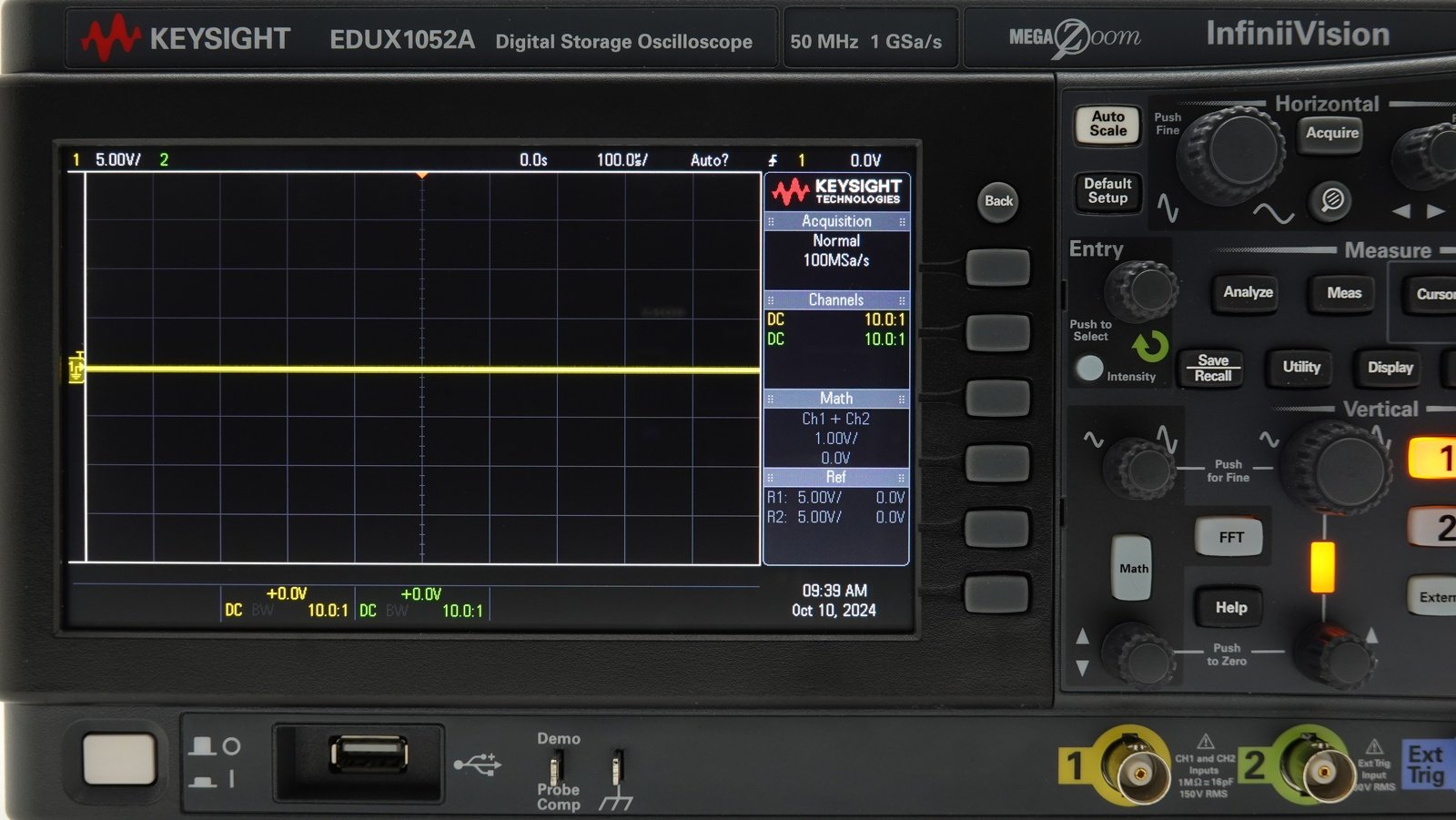This screenshot has height=820, width=1456.
Task: Push the Math position knob below Math key
Action: [x=1138, y=654]
